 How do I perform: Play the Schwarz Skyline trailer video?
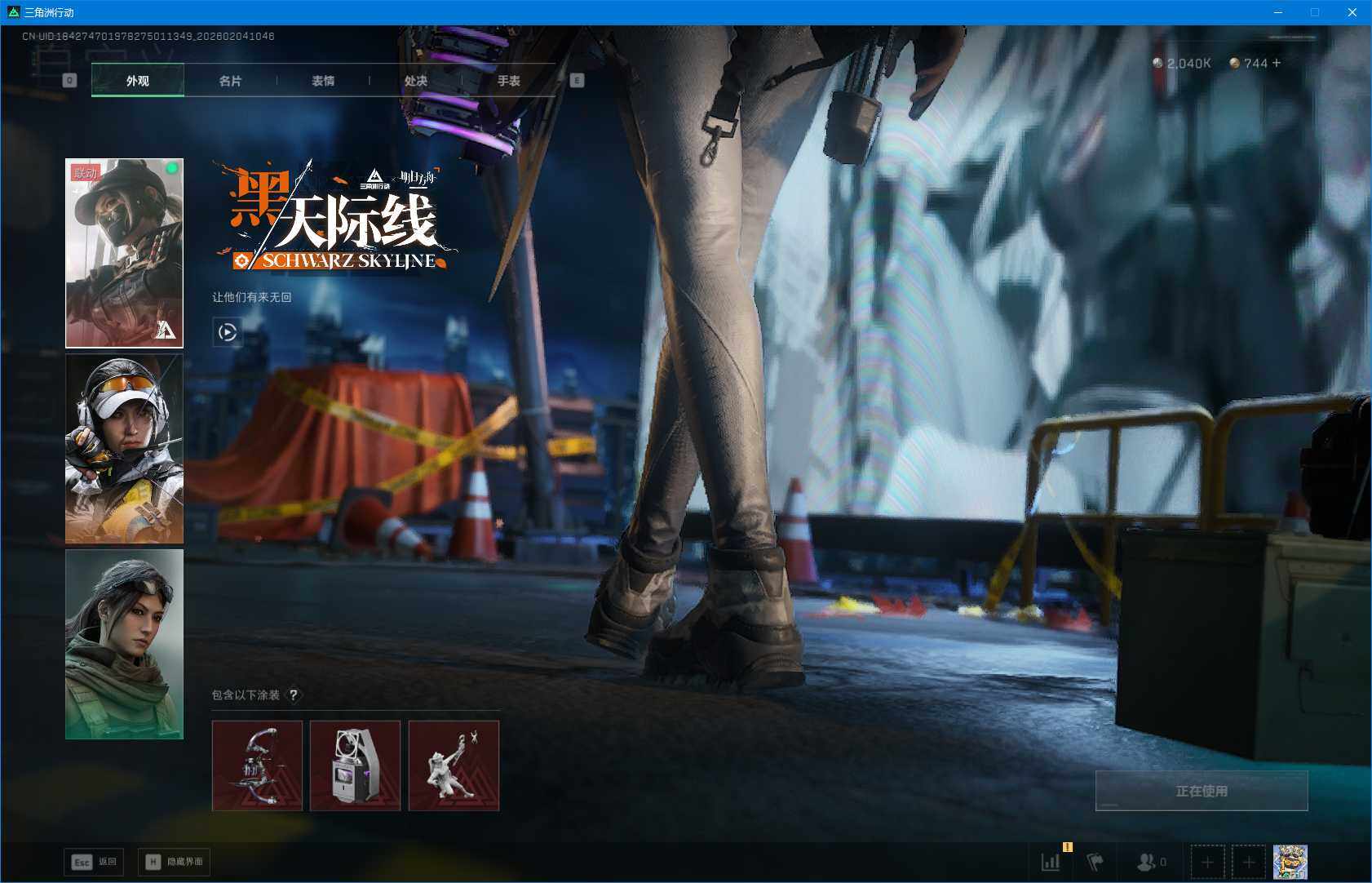click(x=228, y=333)
